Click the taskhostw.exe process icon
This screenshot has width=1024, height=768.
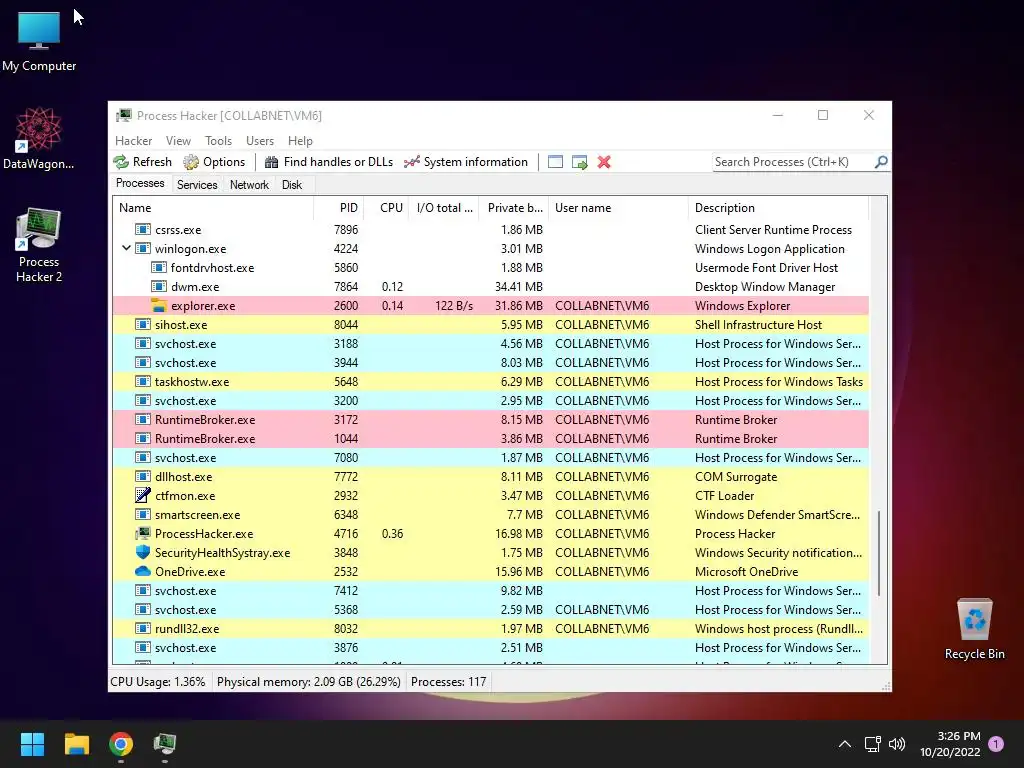pos(143,381)
